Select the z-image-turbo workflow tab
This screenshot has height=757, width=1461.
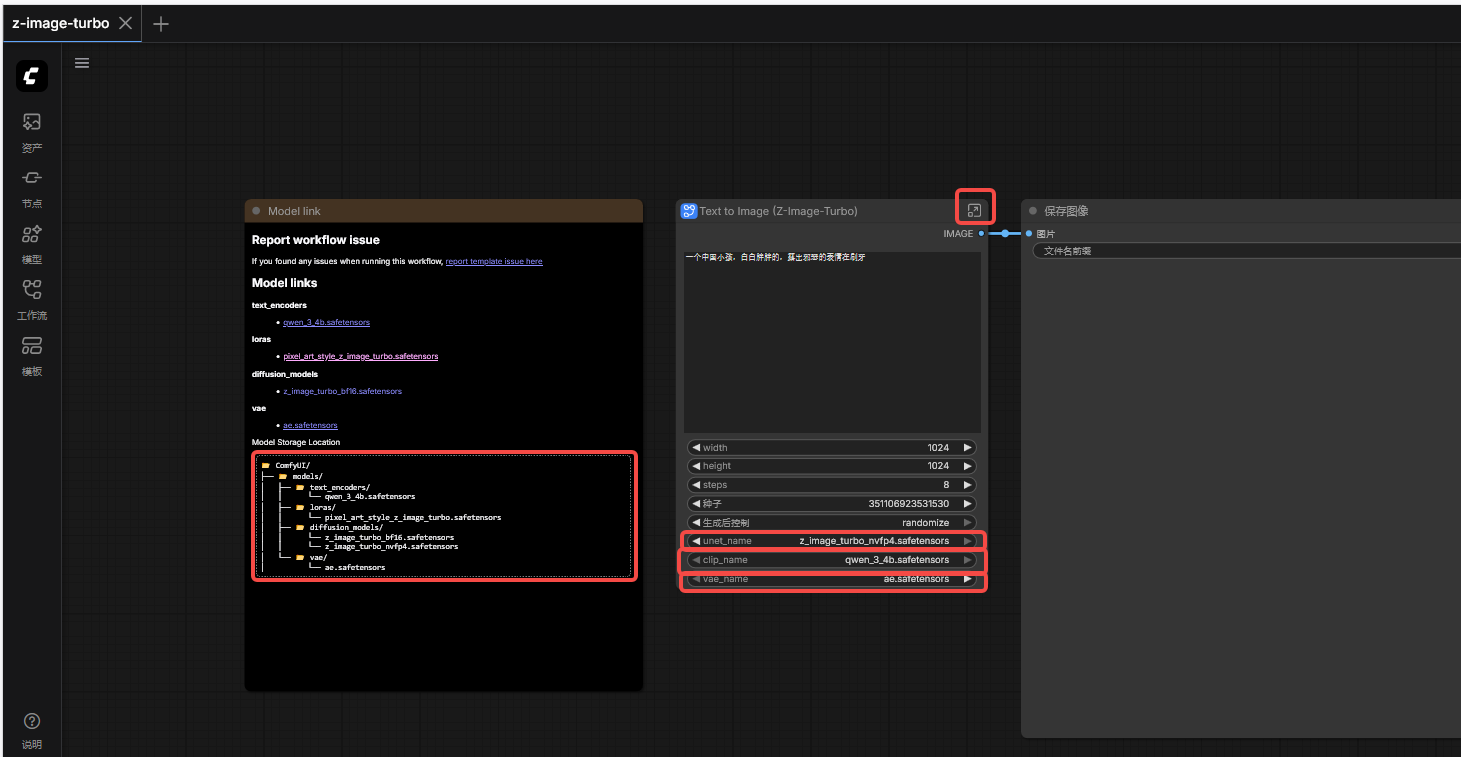60,23
